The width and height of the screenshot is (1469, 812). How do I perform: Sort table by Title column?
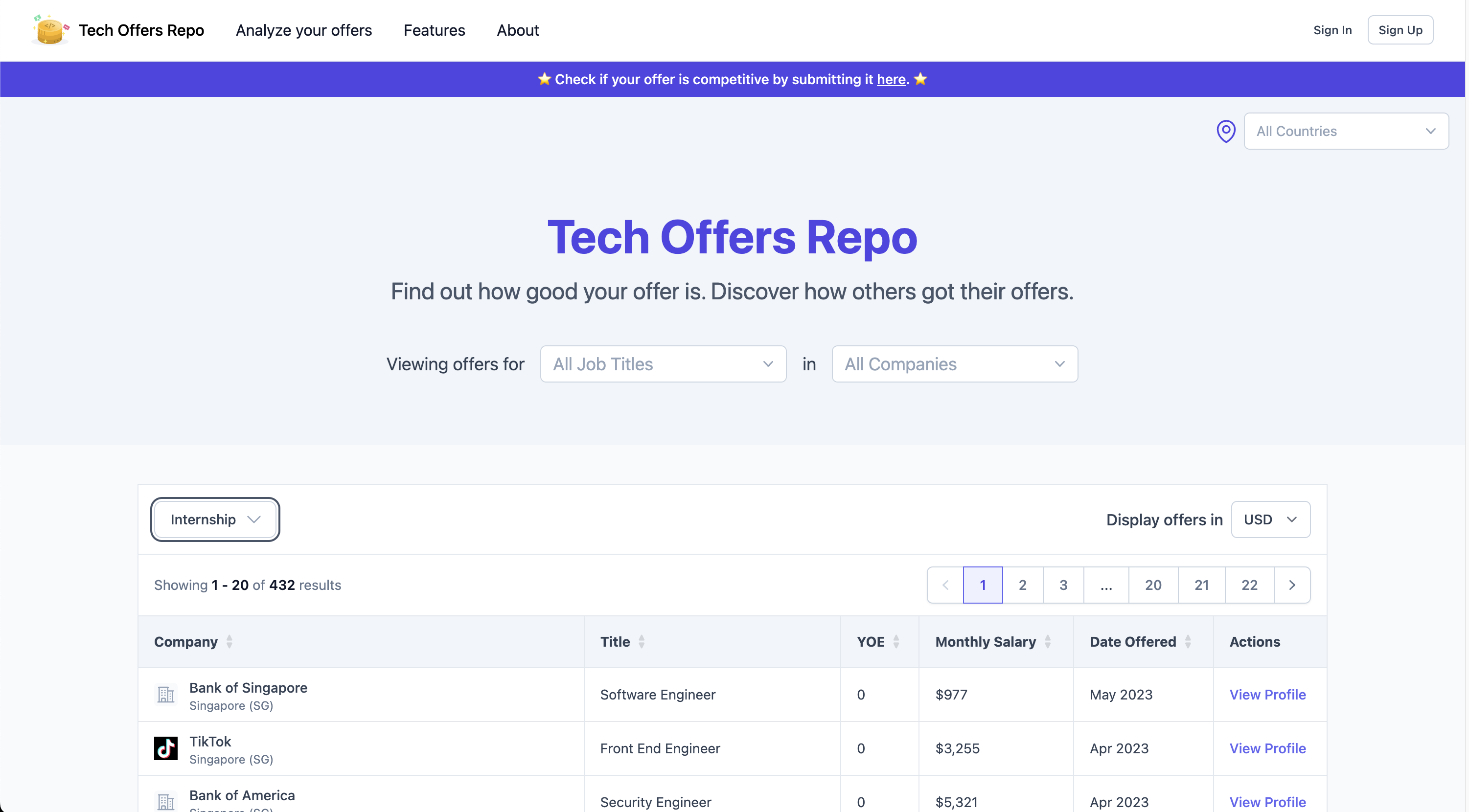click(x=641, y=641)
